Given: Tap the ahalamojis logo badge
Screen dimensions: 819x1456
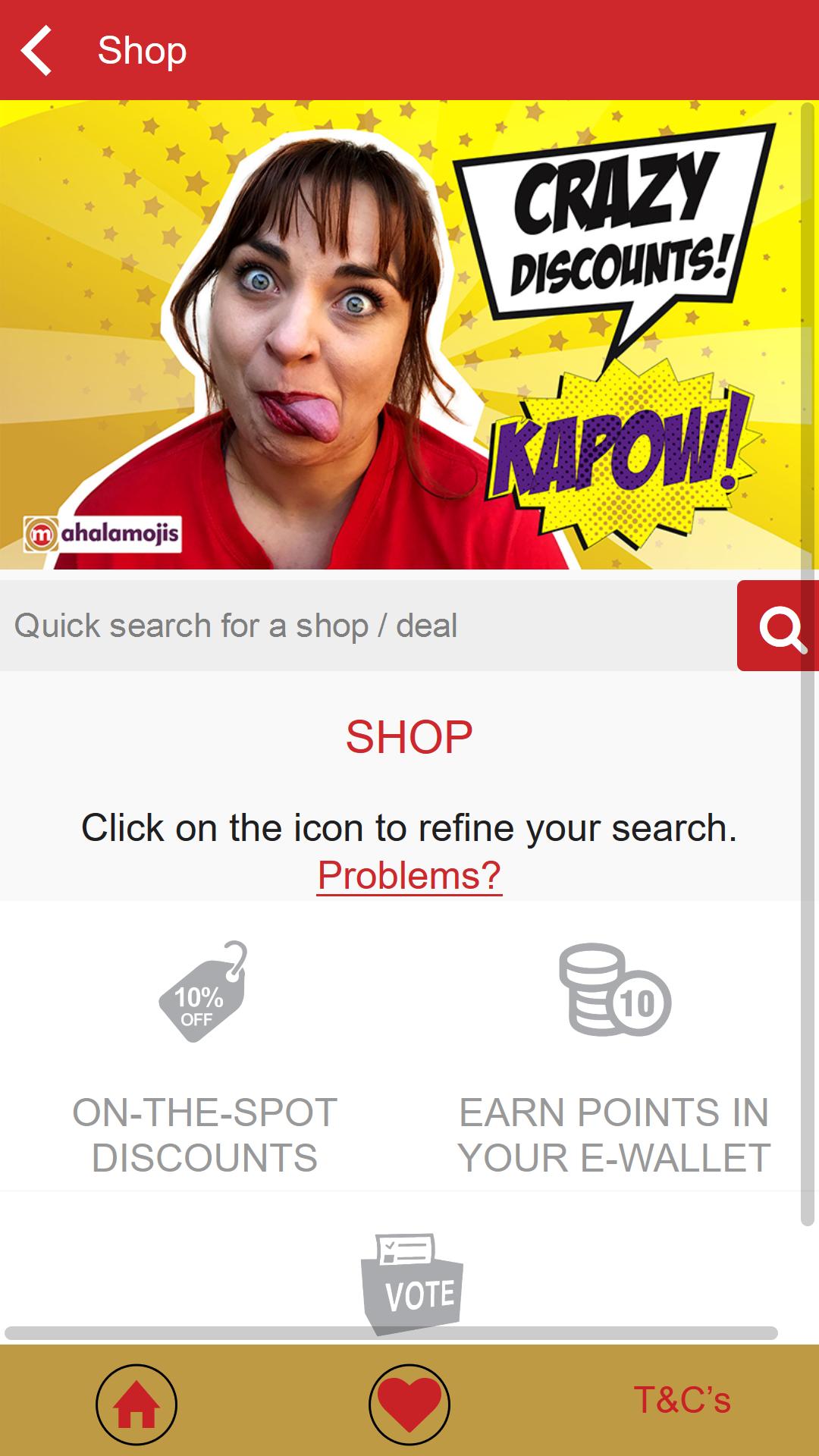Looking at the screenshot, I should pyautogui.click(x=102, y=534).
